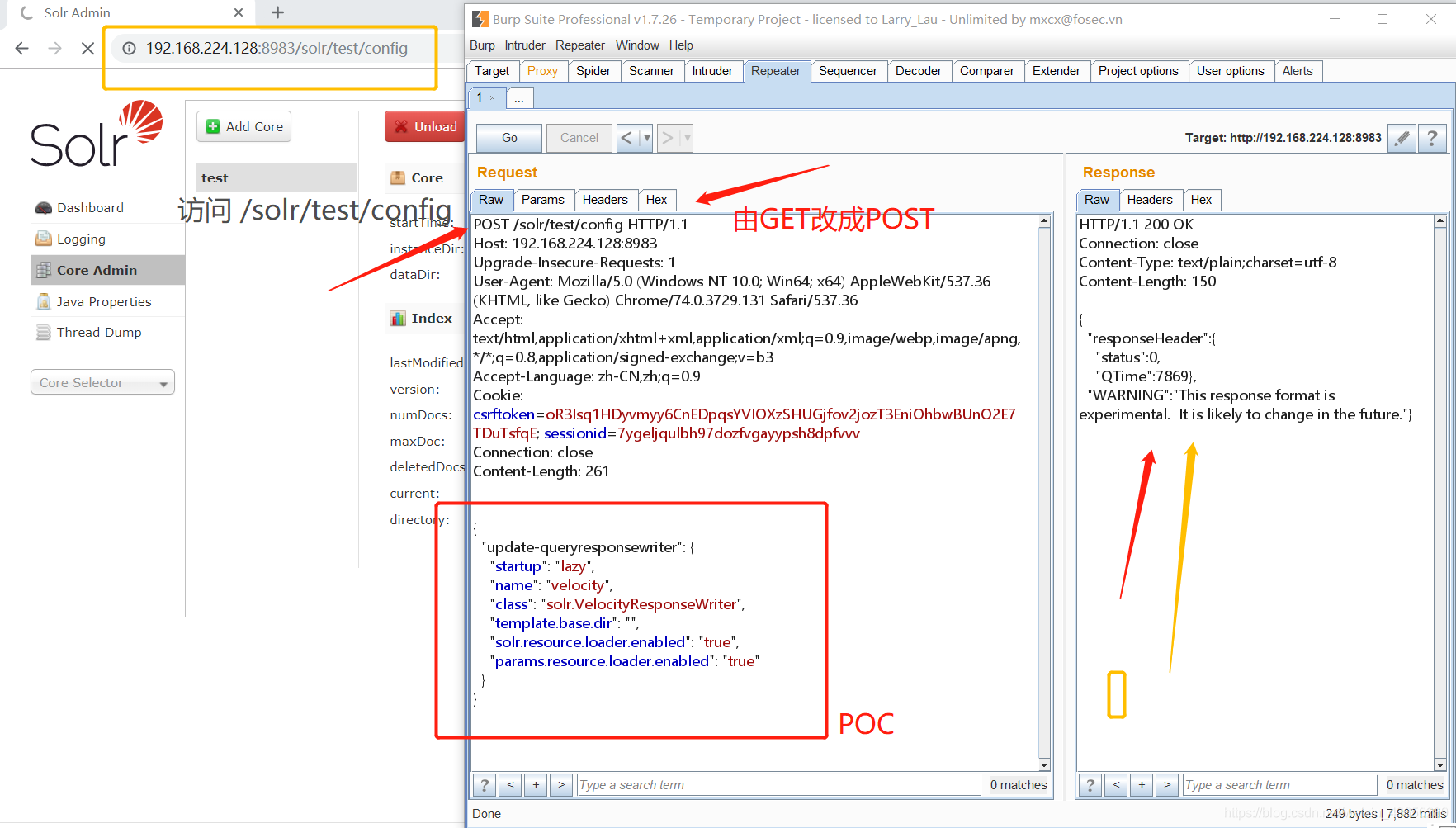
Task: Close the Solr Admin browser tab
Action: tap(239, 12)
